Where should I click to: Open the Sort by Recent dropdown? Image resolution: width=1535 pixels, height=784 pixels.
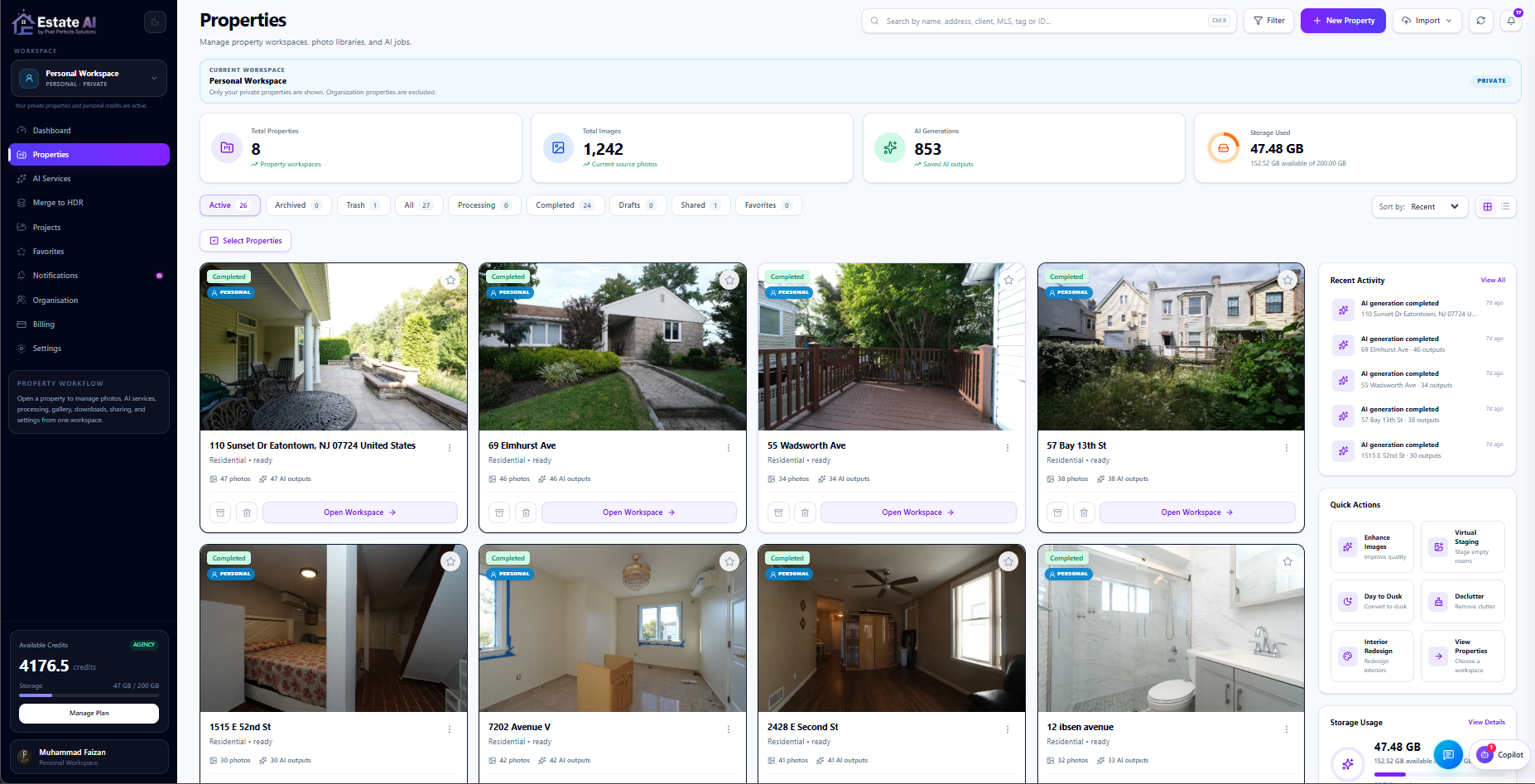tap(1420, 206)
